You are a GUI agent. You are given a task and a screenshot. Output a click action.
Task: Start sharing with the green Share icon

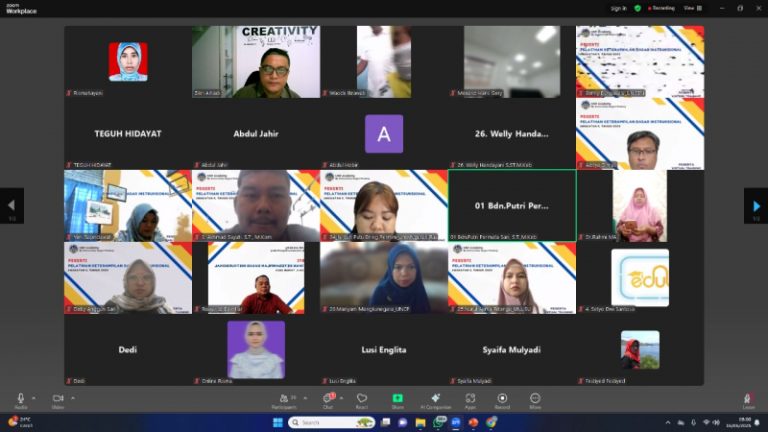point(398,400)
